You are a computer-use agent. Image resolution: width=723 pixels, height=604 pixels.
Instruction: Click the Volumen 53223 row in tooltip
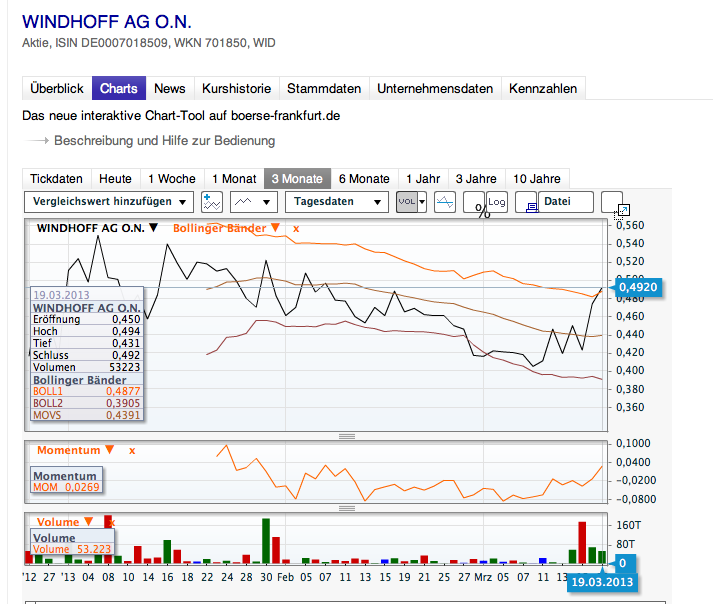(87, 367)
